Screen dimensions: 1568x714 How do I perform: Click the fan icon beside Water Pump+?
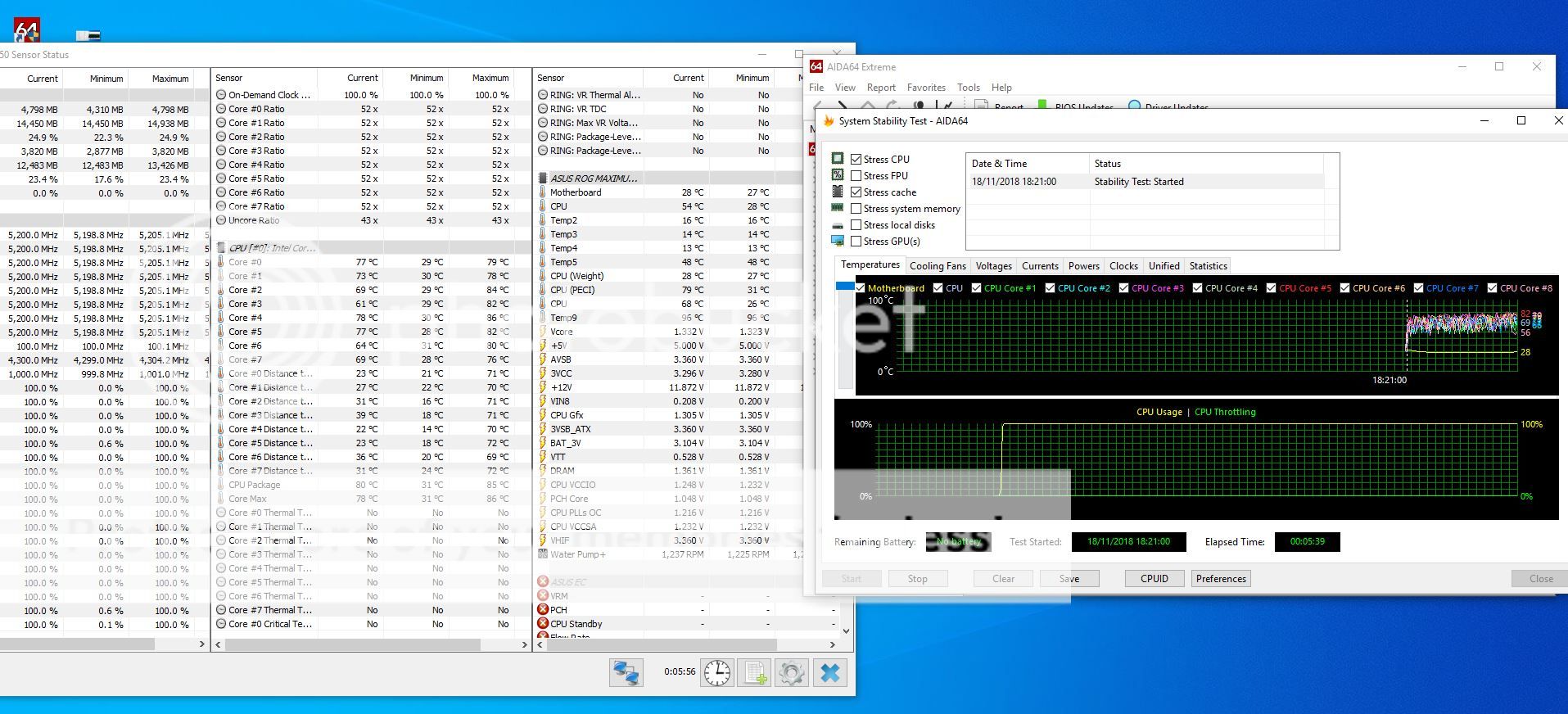pos(543,554)
